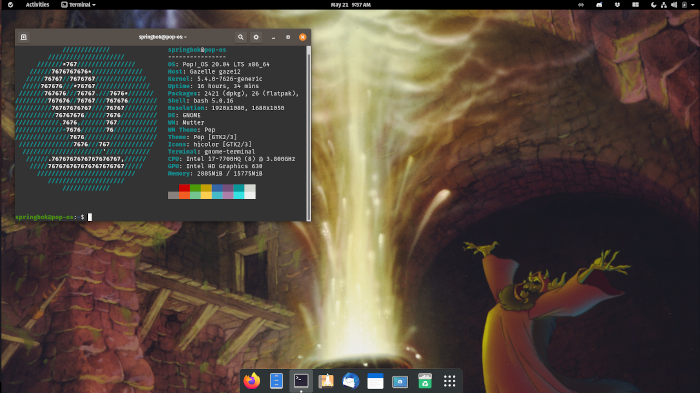Click the 'Resolution' line in the terminal
700x393 pixels.
[x=226, y=108]
